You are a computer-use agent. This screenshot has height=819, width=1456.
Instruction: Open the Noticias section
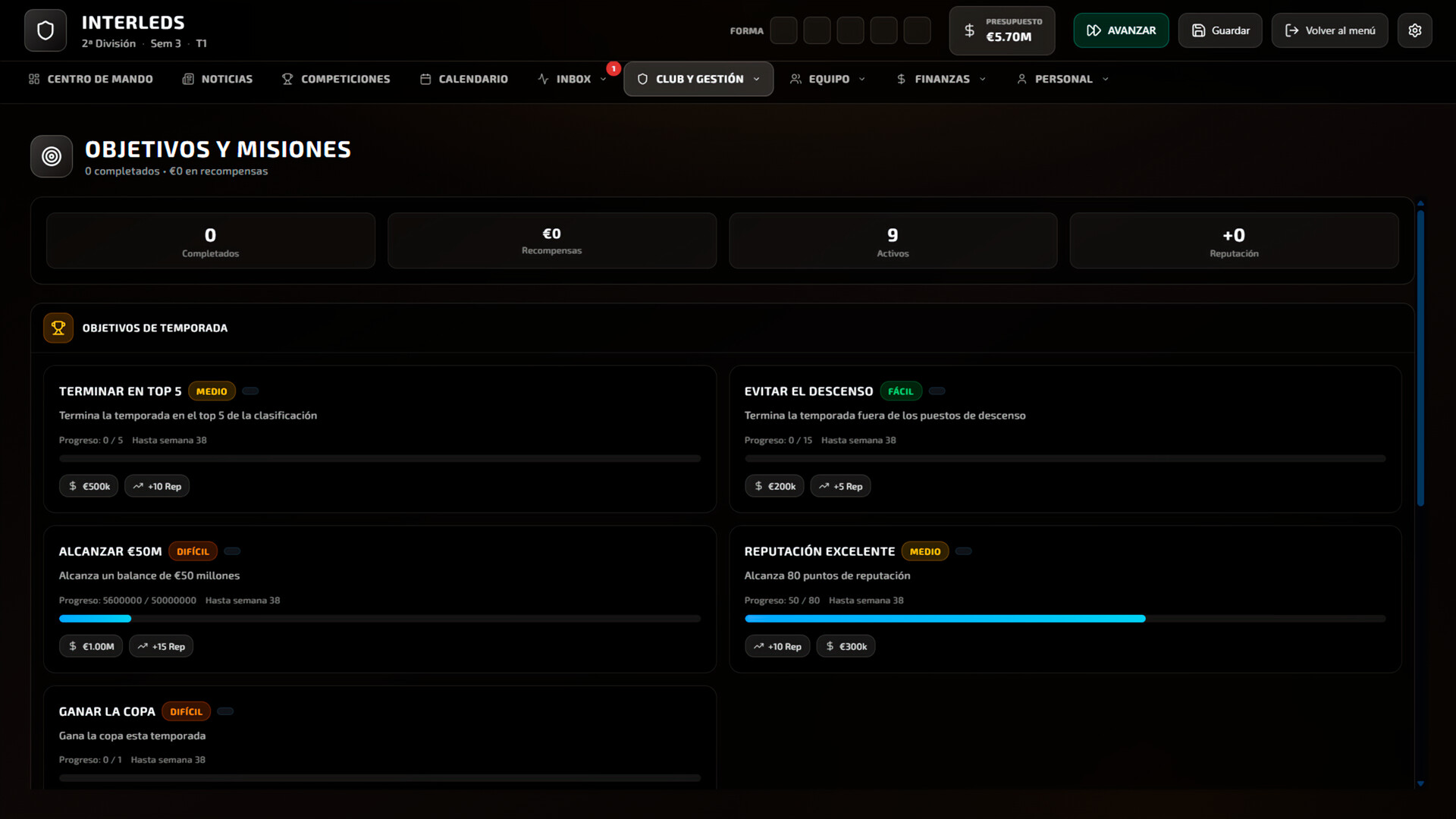point(217,78)
